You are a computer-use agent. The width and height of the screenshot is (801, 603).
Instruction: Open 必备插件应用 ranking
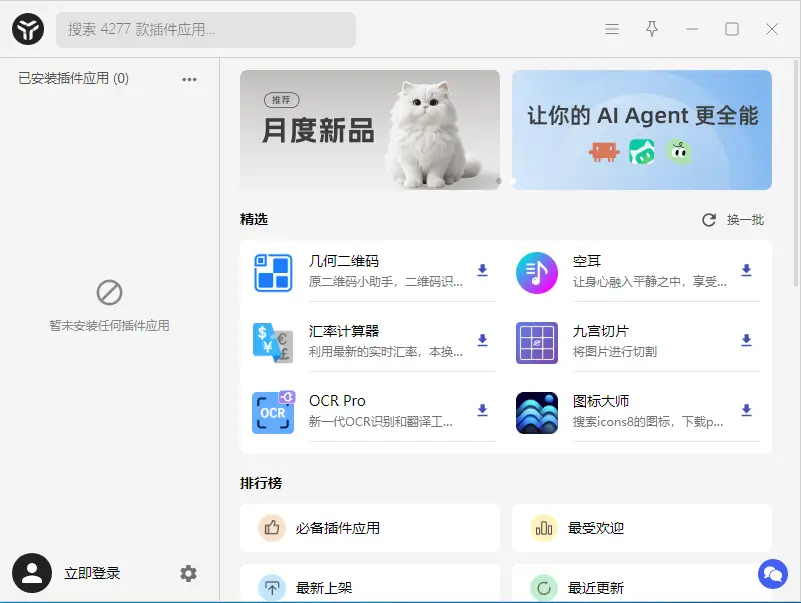370,528
